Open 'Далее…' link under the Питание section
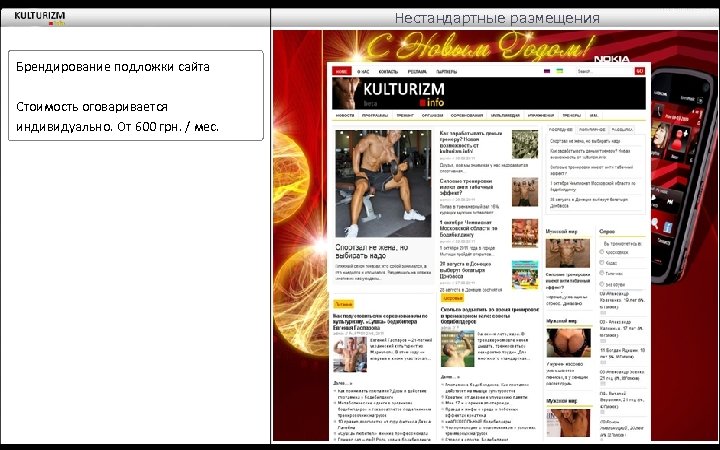Screen dimensions: 720x450 click(x=342, y=382)
